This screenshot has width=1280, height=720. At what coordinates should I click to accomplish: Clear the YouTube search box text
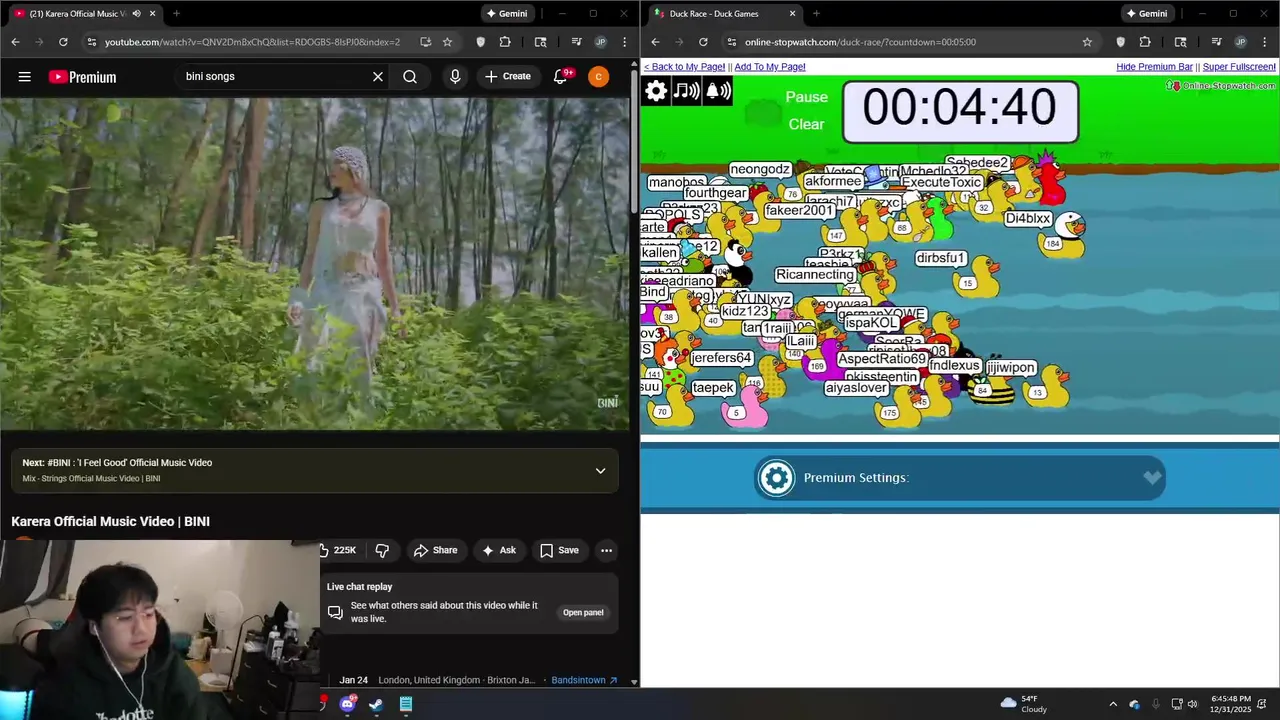(378, 77)
